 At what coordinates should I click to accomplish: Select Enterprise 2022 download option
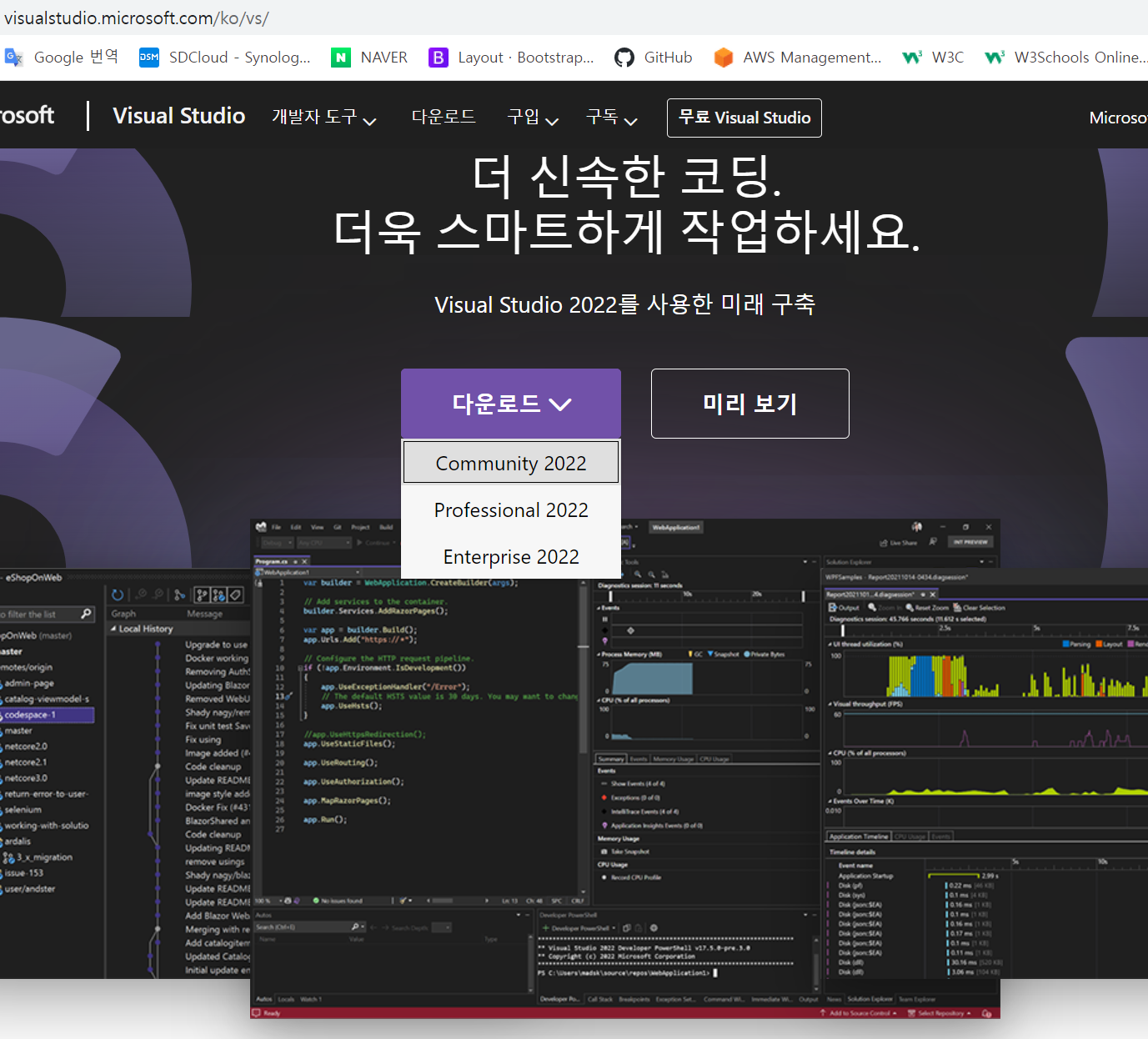pyautogui.click(x=511, y=556)
